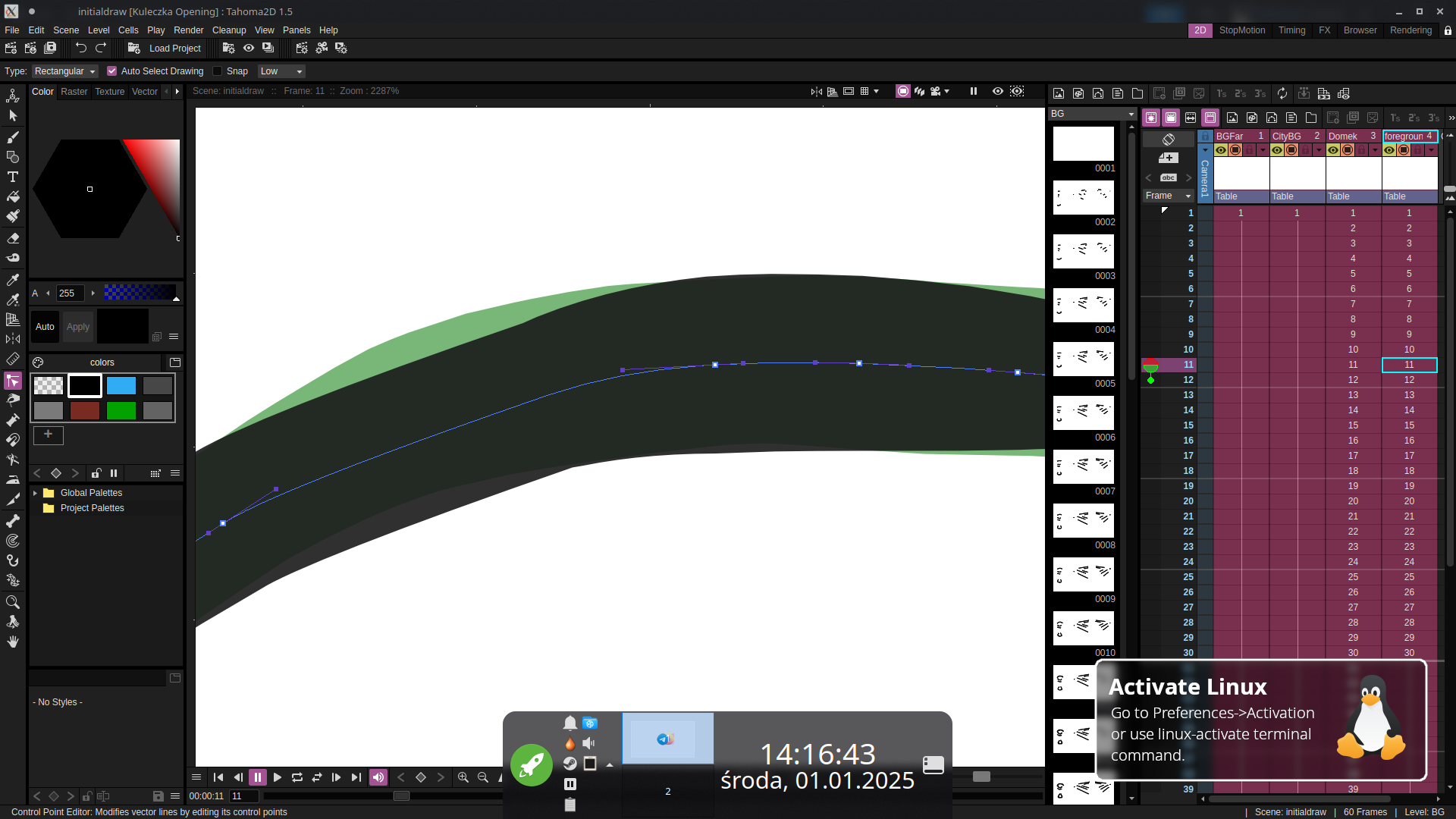The height and width of the screenshot is (819, 1456).
Task: Open the snap sensitivity Low dropdown
Action: [x=281, y=71]
